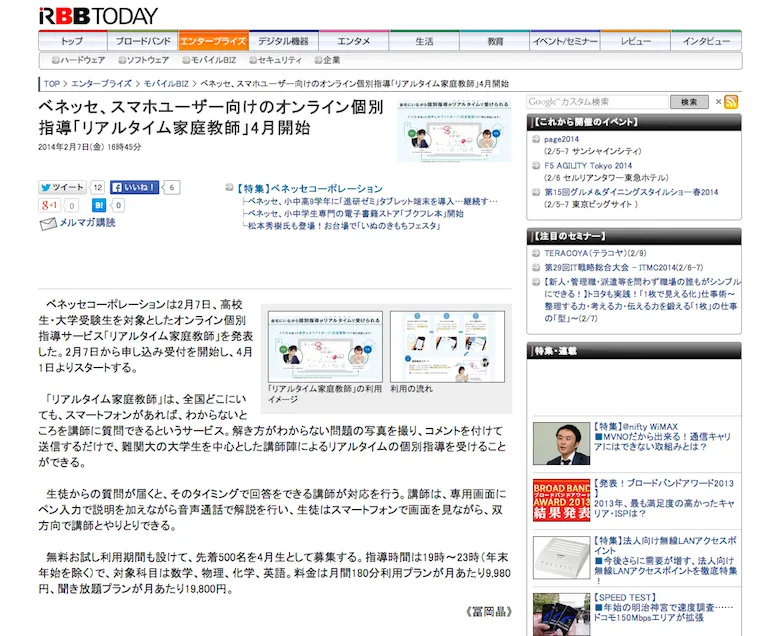Open 第15回グルメ&ダイニングスタイルショー link

(631, 192)
